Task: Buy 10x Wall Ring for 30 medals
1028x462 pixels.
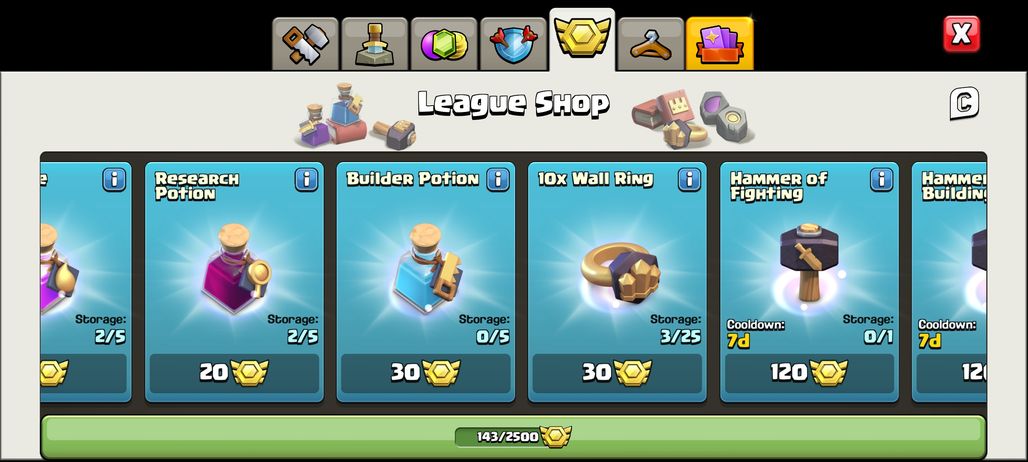Action: [x=617, y=373]
